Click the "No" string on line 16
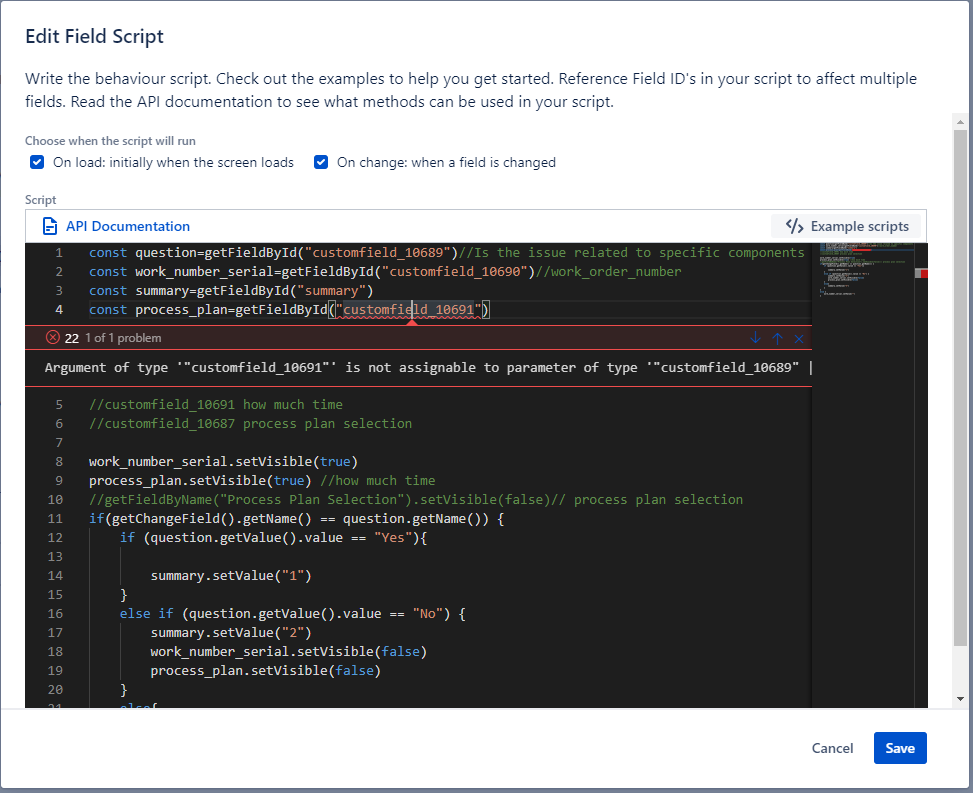973x793 pixels. point(428,614)
